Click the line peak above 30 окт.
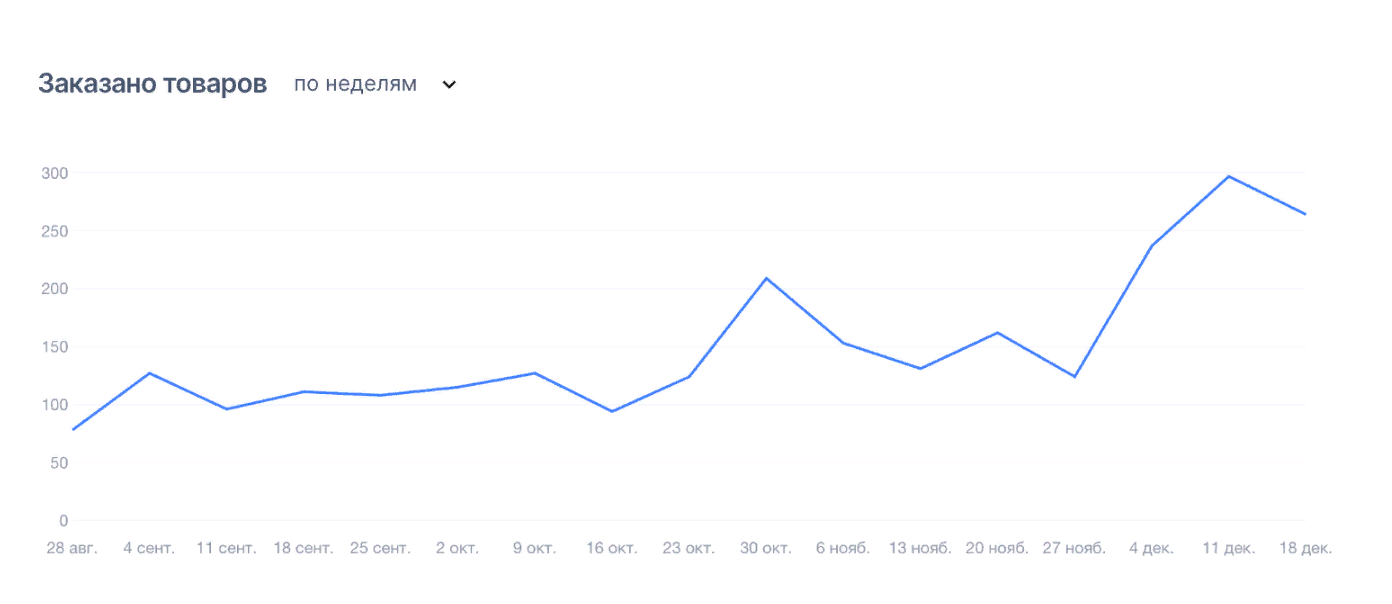The height and width of the screenshot is (604, 1392). pos(766,278)
